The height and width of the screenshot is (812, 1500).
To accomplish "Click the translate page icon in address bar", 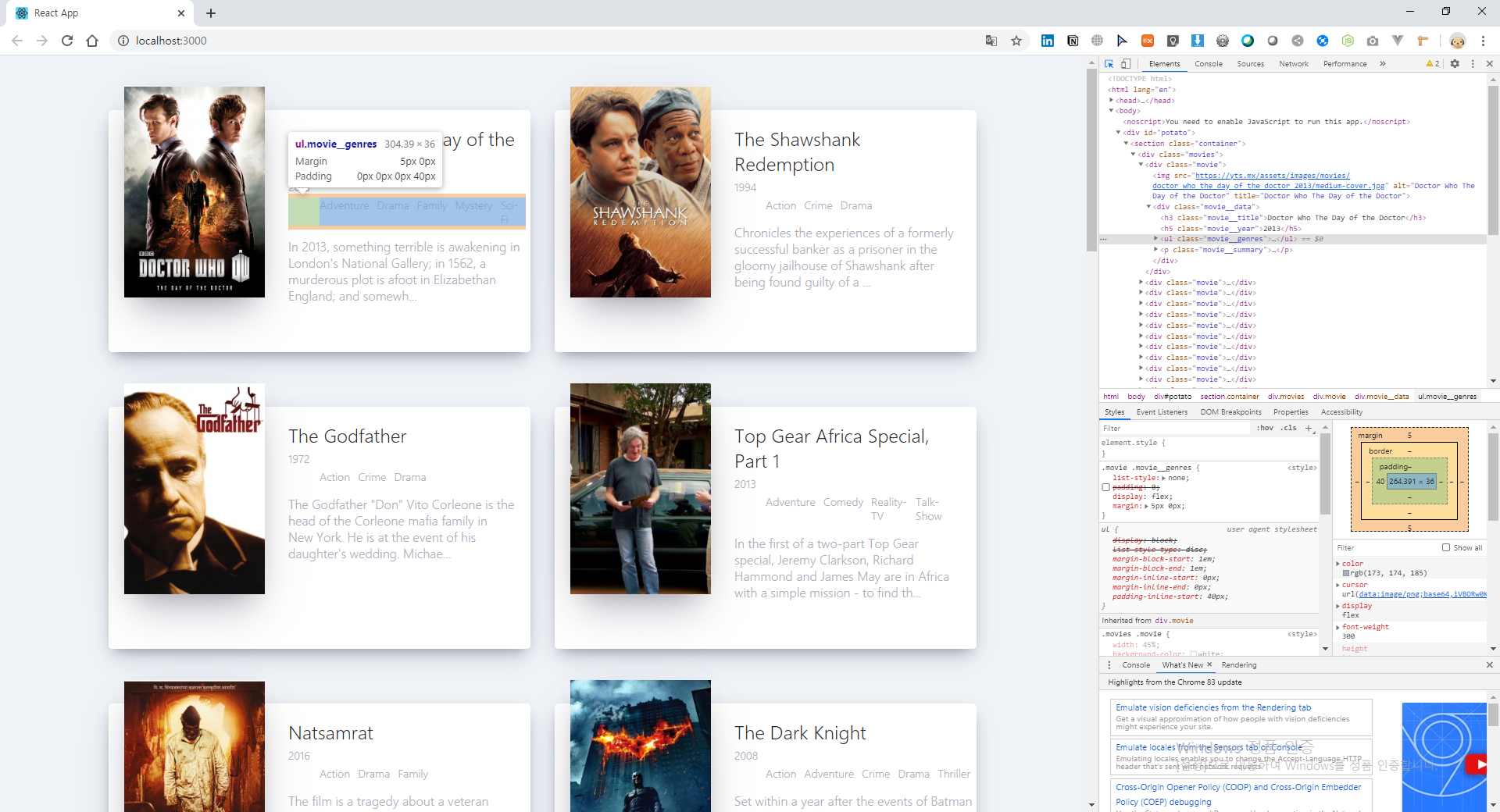I will pos(991,41).
